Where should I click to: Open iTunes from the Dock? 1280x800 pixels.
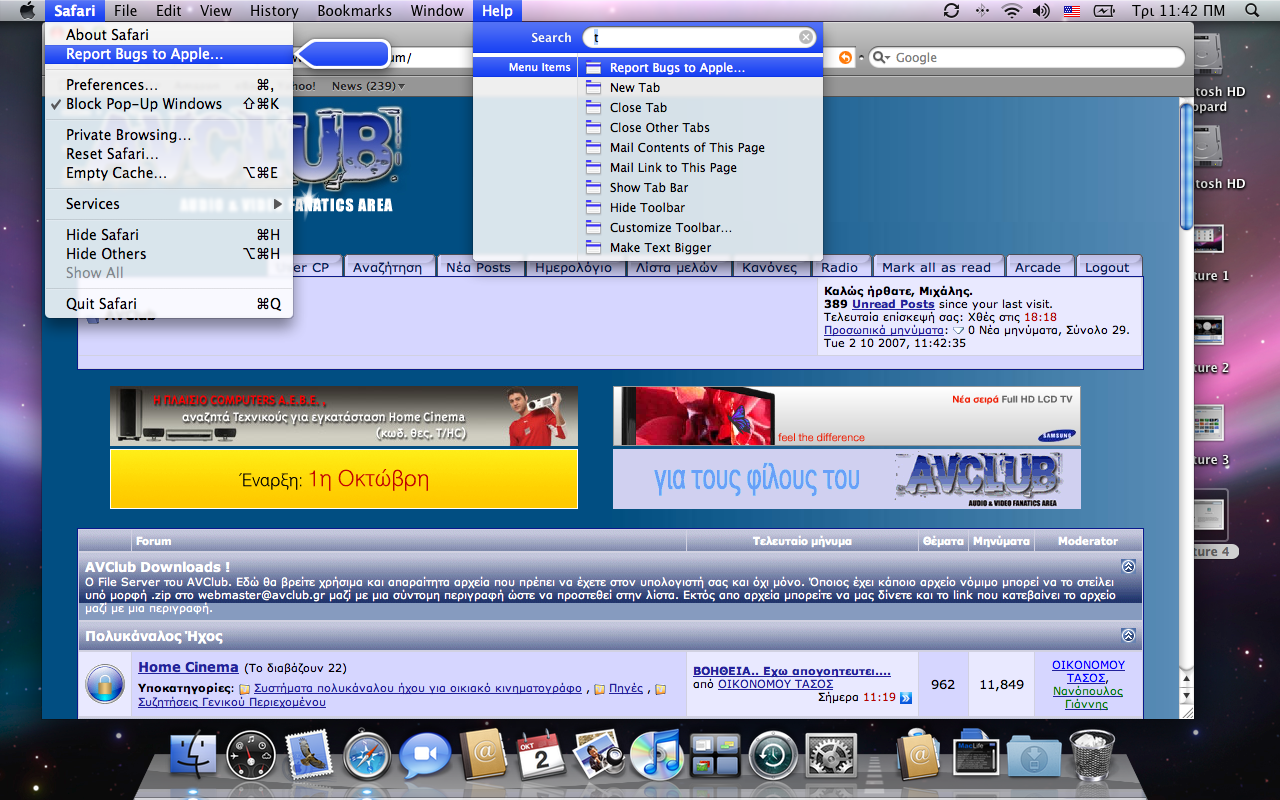tap(657, 755)
